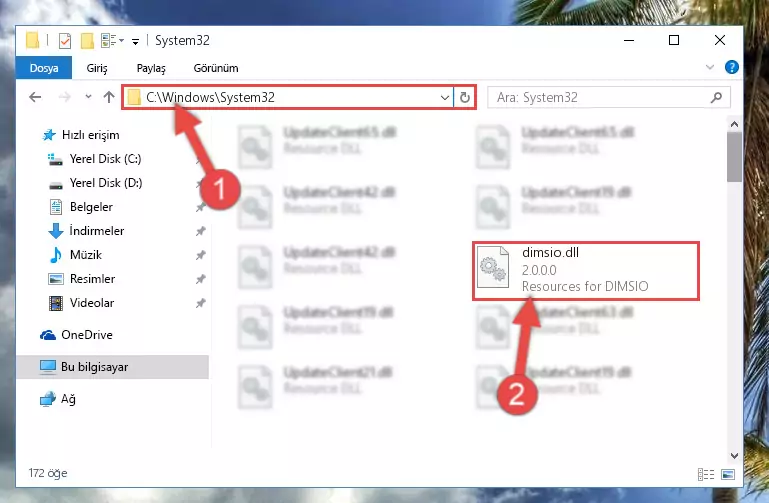Open the recent locations dropdown
This screenshot has height=503, width=769.
pyautogui.click(x=88, y=97)
